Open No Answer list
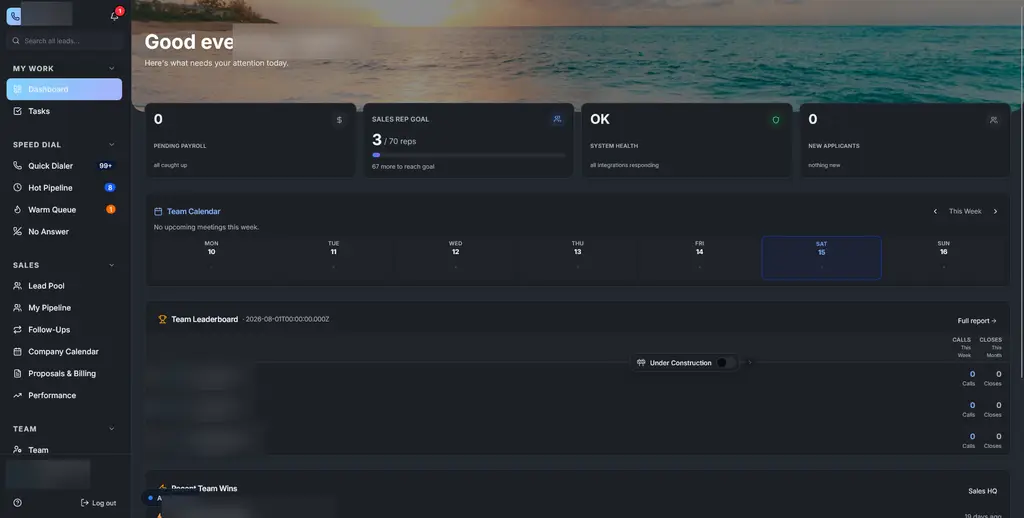 tap(64, 231)
